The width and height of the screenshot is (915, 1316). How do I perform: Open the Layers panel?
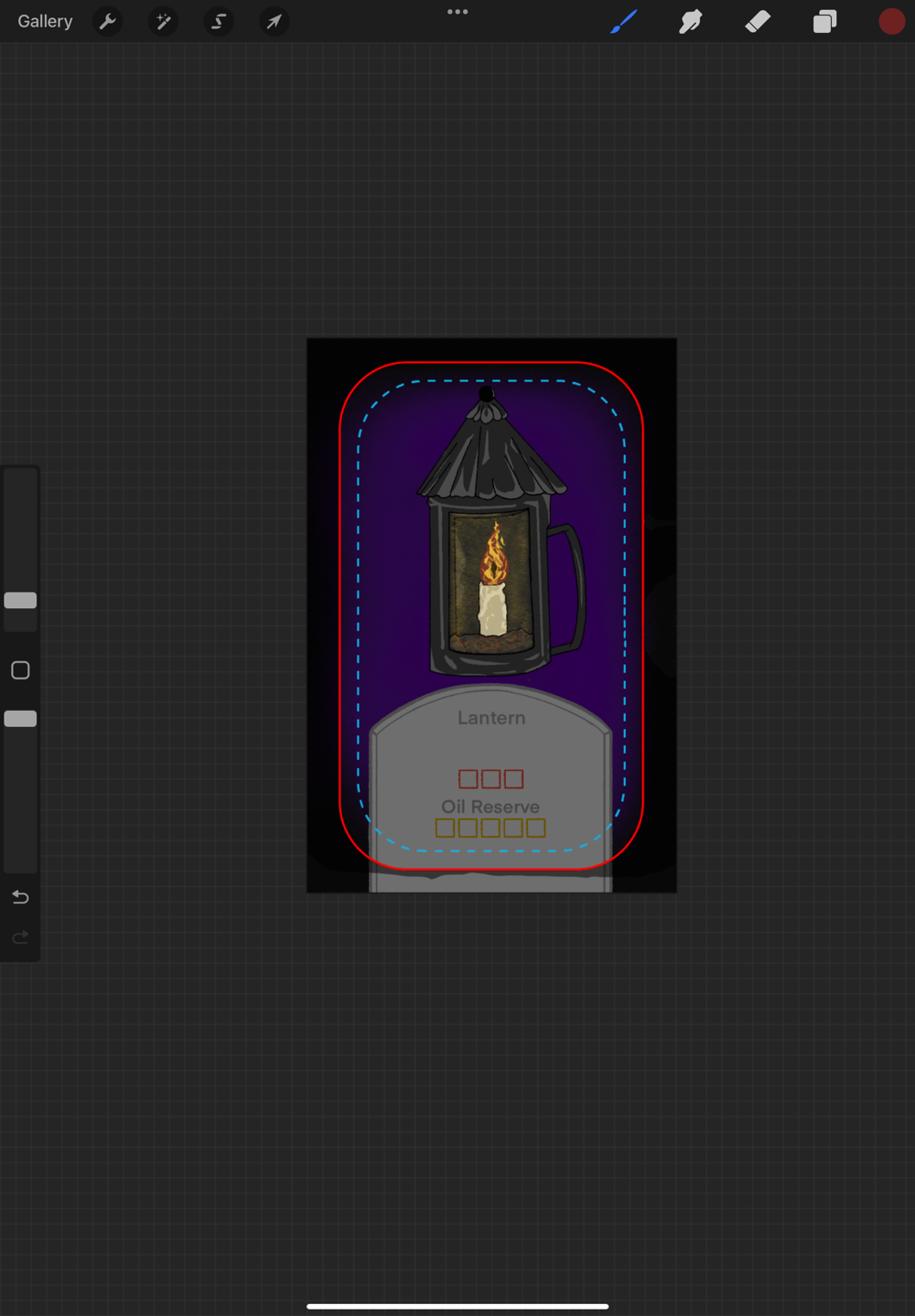(824, 21)
